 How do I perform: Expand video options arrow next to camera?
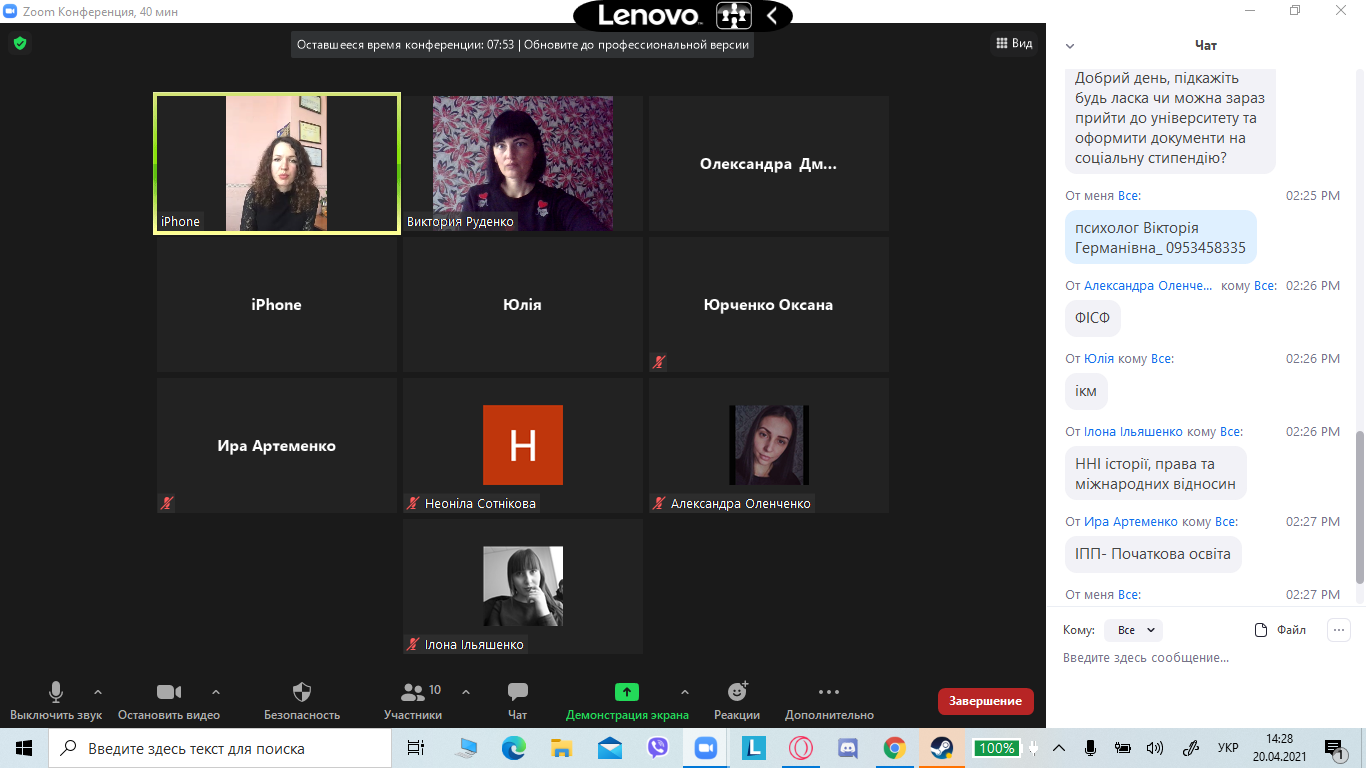(x=216, y=691)
